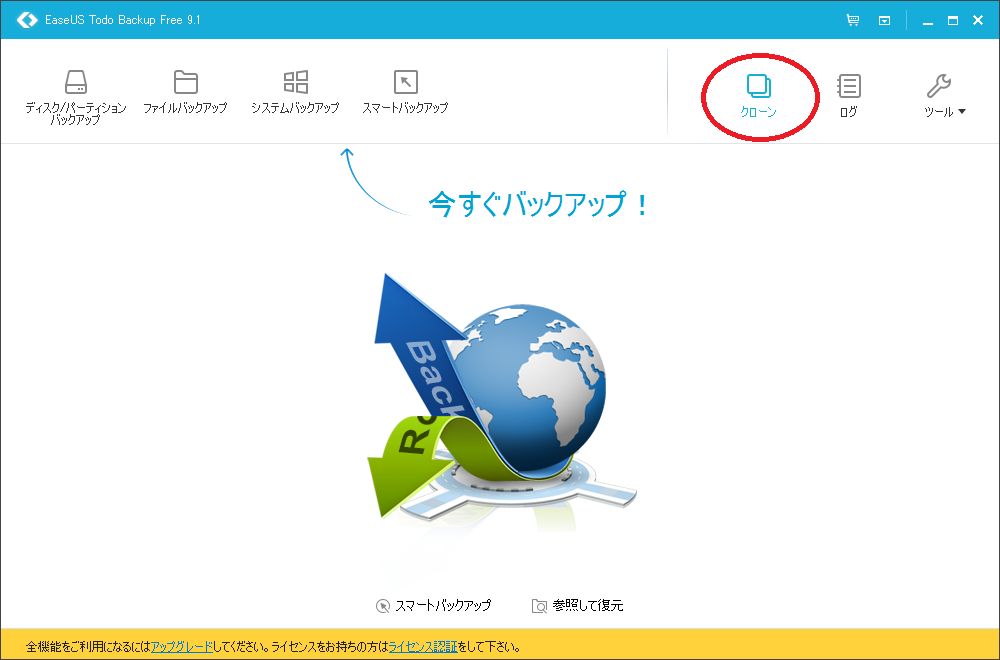Click the Backup globe illustration

(x=502, y=402)
